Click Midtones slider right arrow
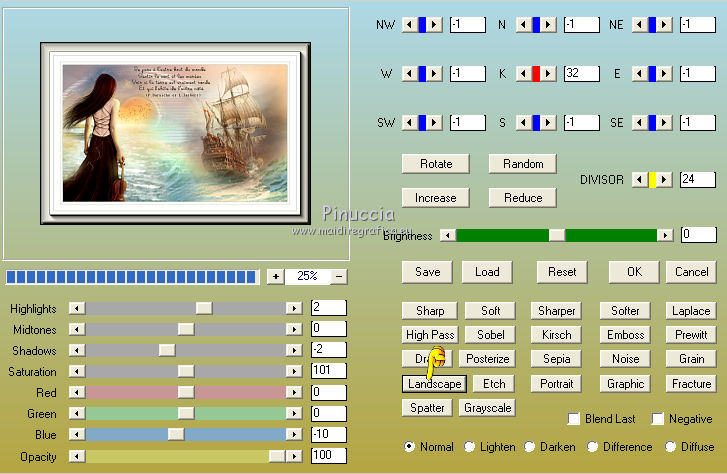 pyautogui.click(x=294, y=329)
